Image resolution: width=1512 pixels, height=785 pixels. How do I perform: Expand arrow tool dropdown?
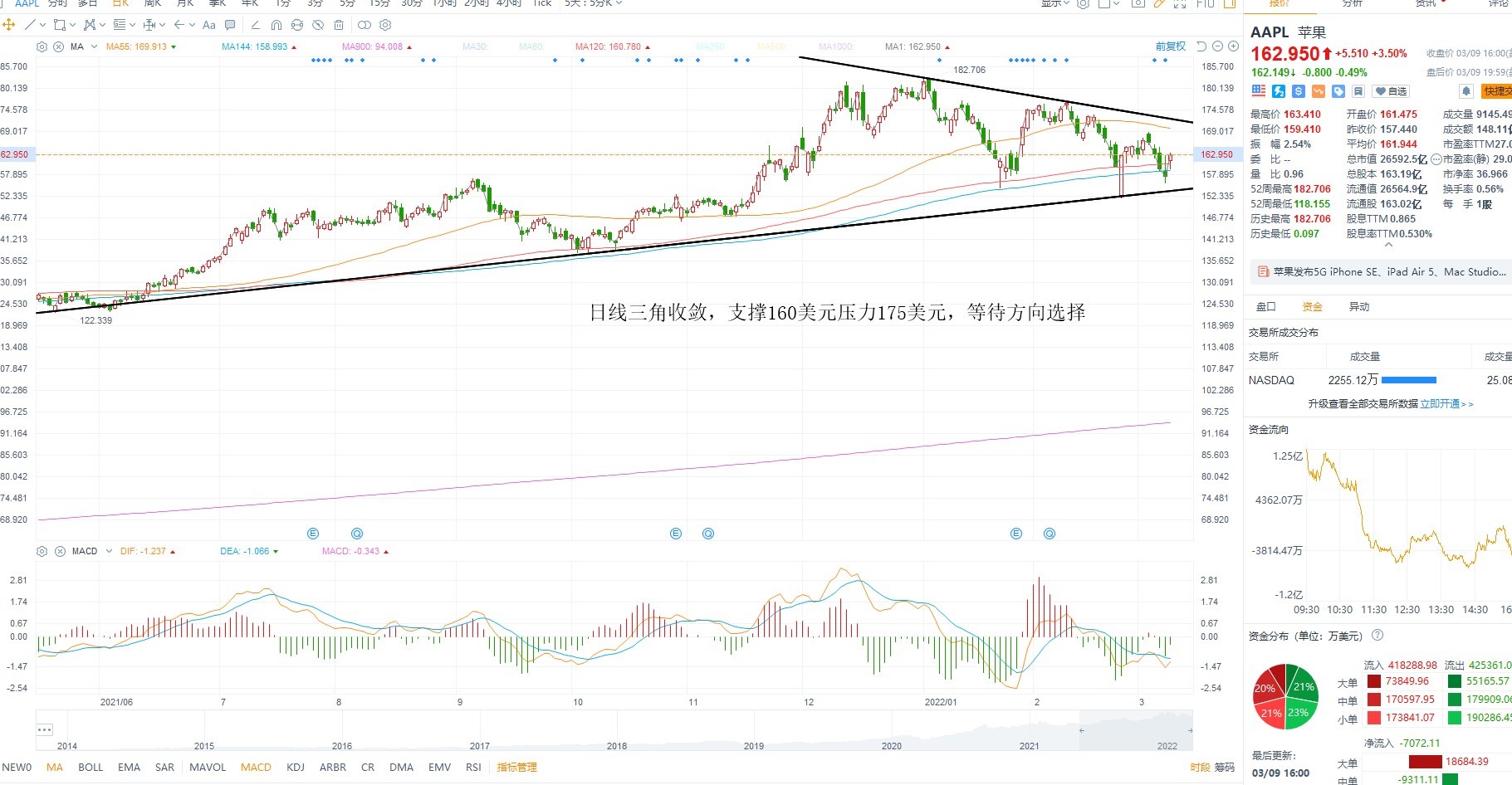(x=192, y=25)
